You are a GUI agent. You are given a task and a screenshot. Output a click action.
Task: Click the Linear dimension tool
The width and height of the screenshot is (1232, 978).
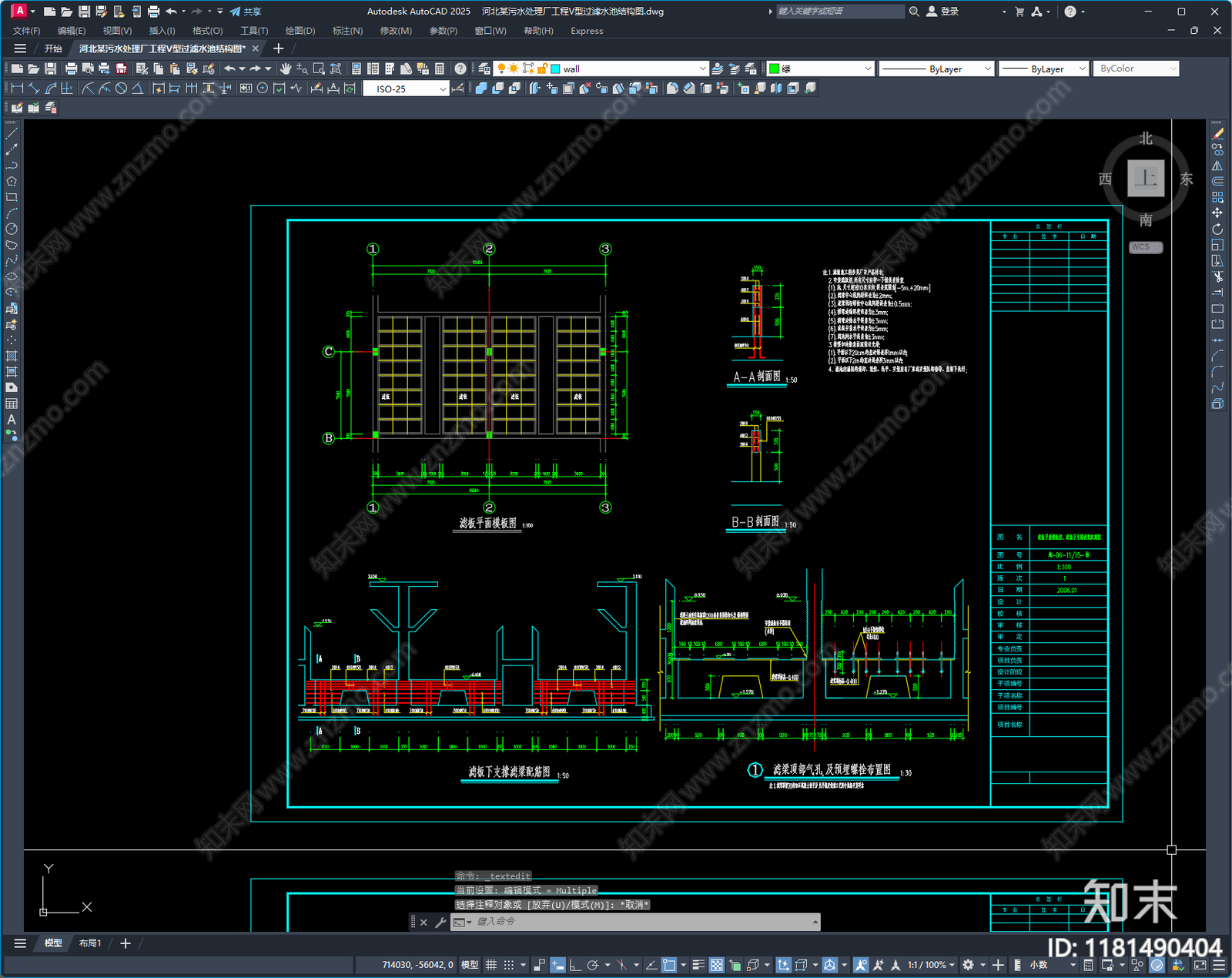point(17,88)
